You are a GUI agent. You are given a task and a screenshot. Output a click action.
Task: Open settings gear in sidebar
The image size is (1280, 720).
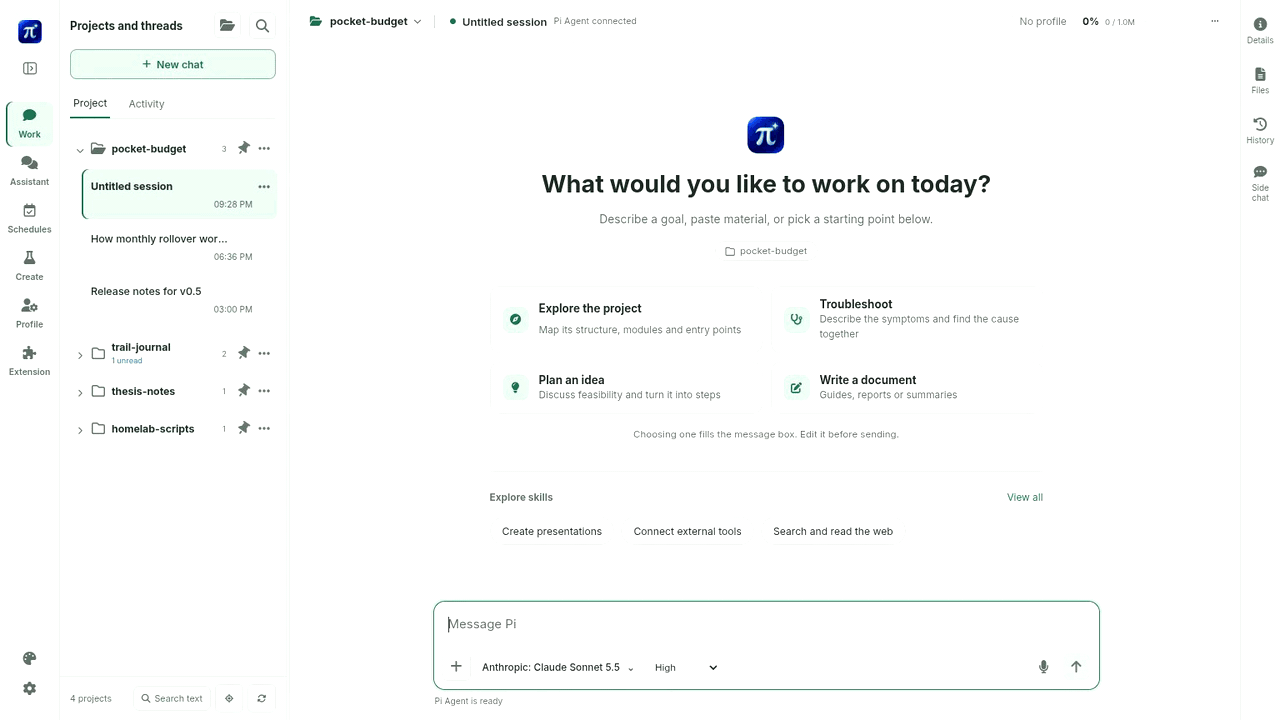click(x=30, y=688)
